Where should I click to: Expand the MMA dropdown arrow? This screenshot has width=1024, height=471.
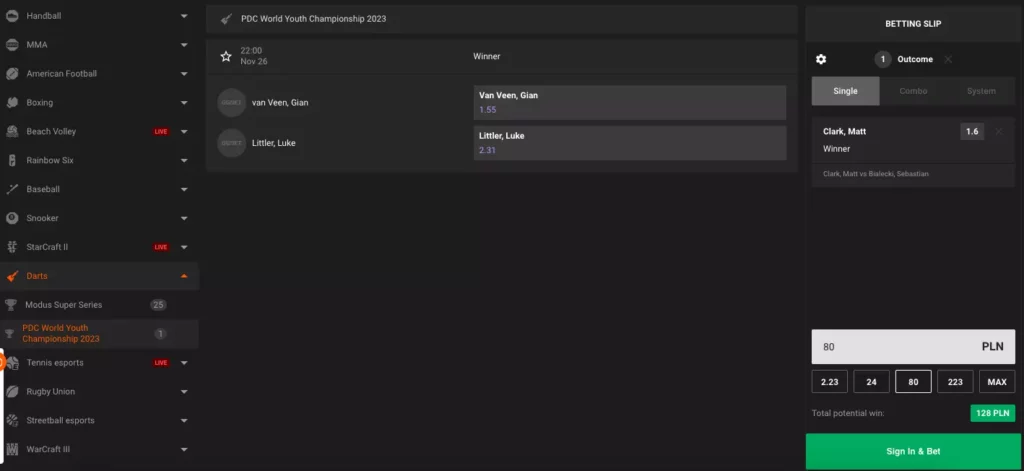click(184, 44)
